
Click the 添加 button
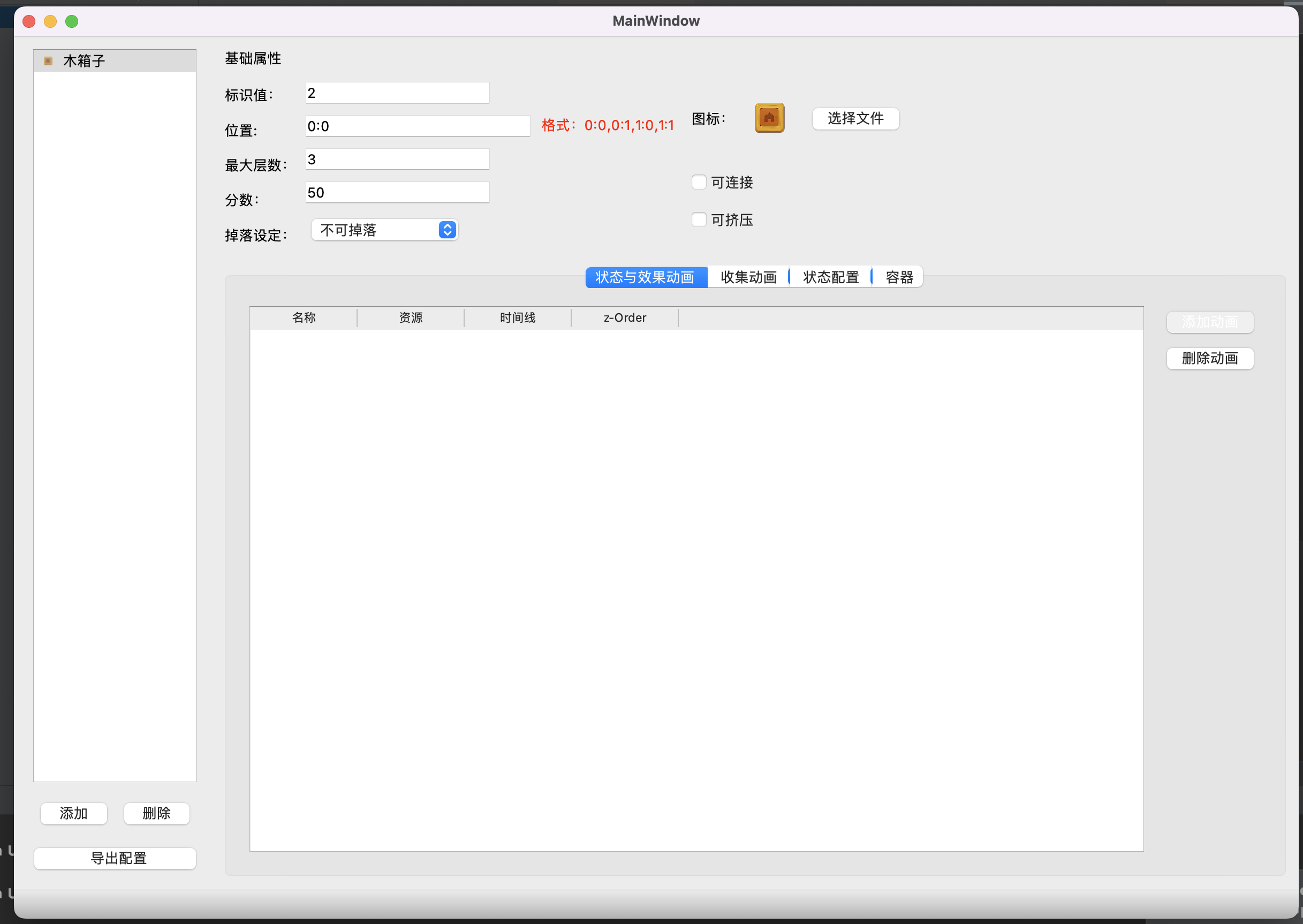[x=73, y=814]
